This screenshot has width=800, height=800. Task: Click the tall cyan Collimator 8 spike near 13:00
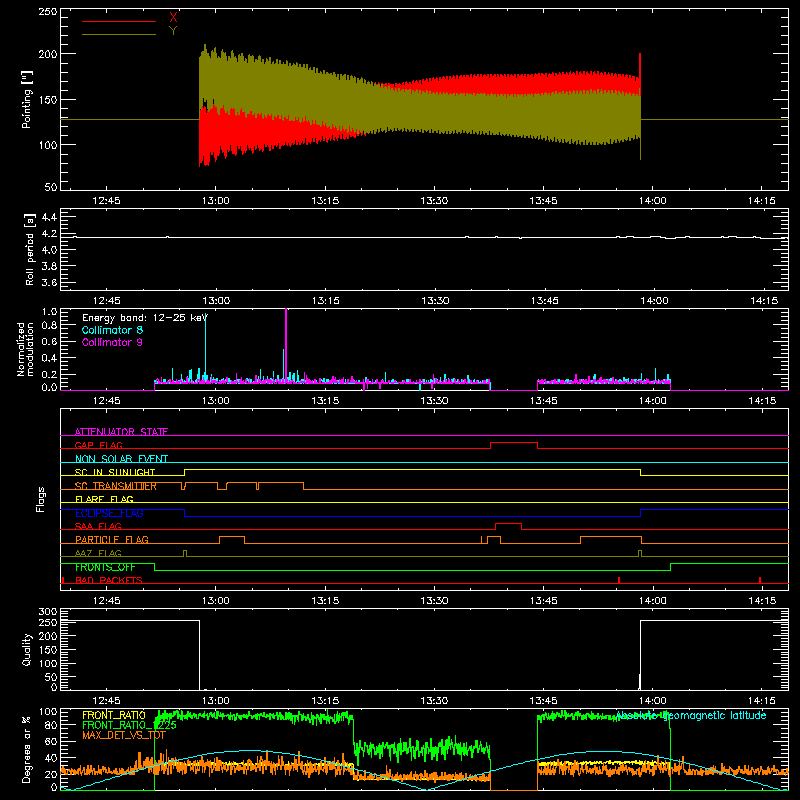click(205, 347)
